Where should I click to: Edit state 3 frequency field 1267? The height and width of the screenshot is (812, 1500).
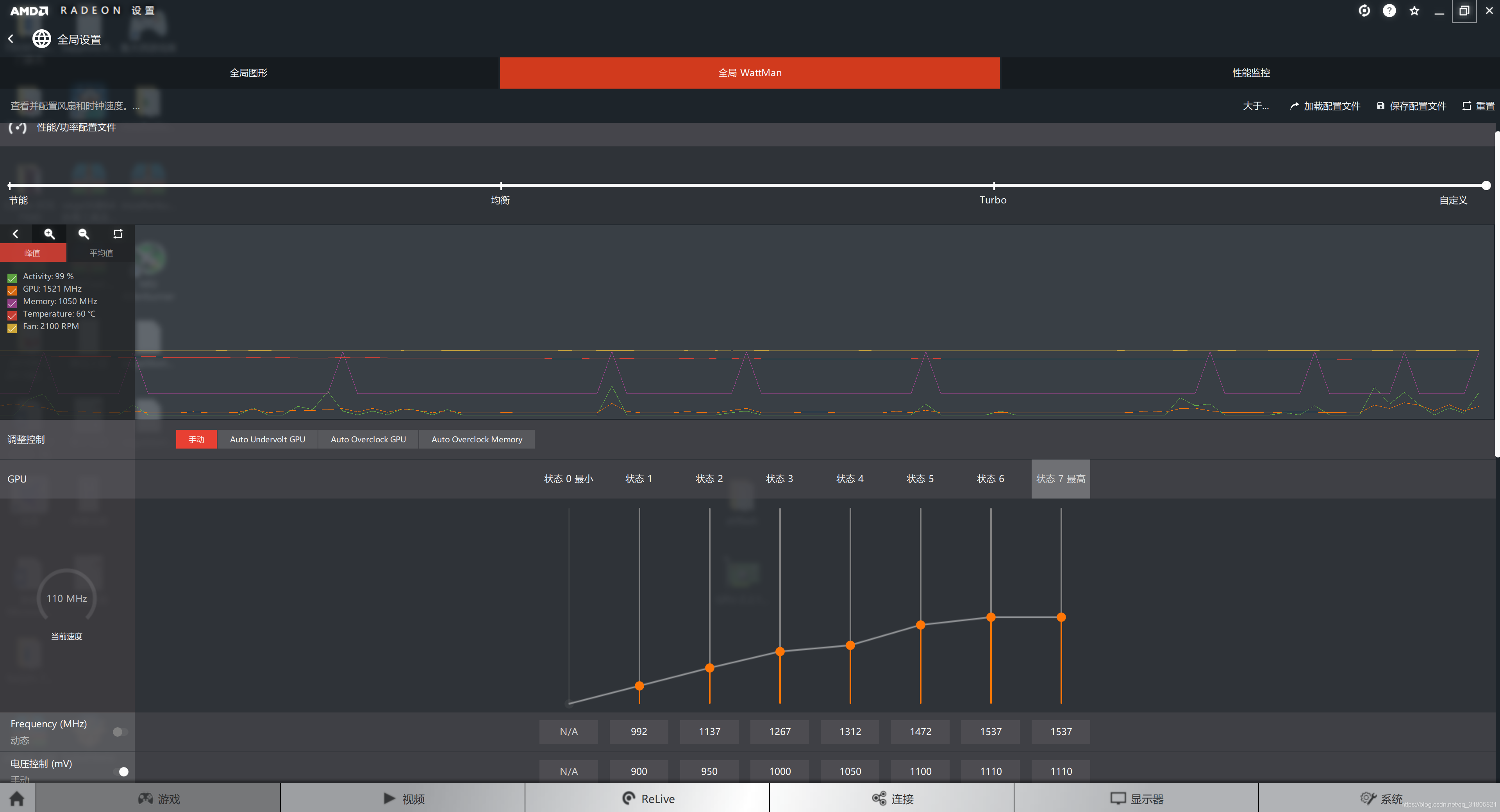[x=780, y=732]
